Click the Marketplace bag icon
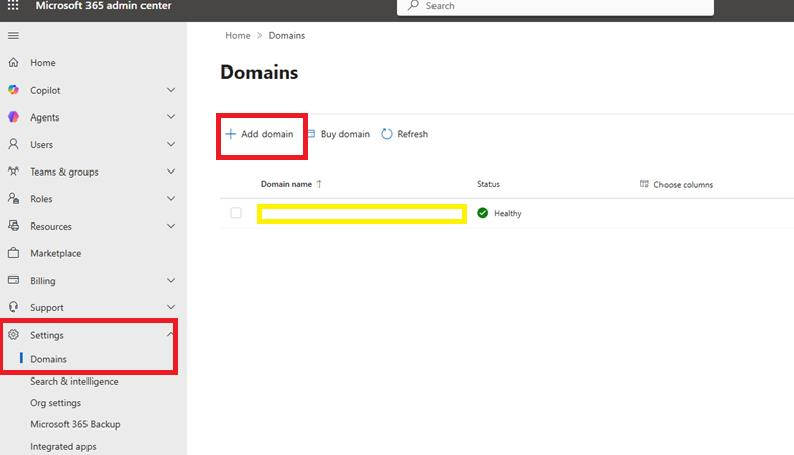This screenshot has width=794, height=455. click(x=14, y=253)
